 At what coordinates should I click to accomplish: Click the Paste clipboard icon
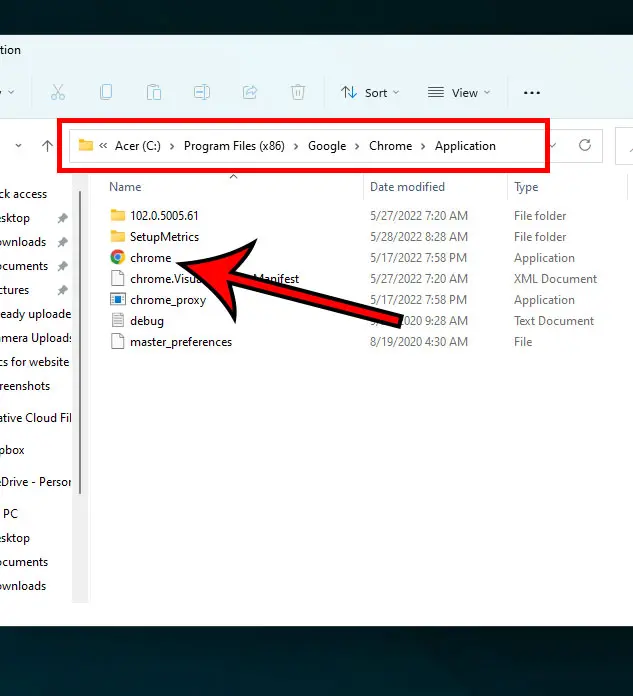pos(153,93)
